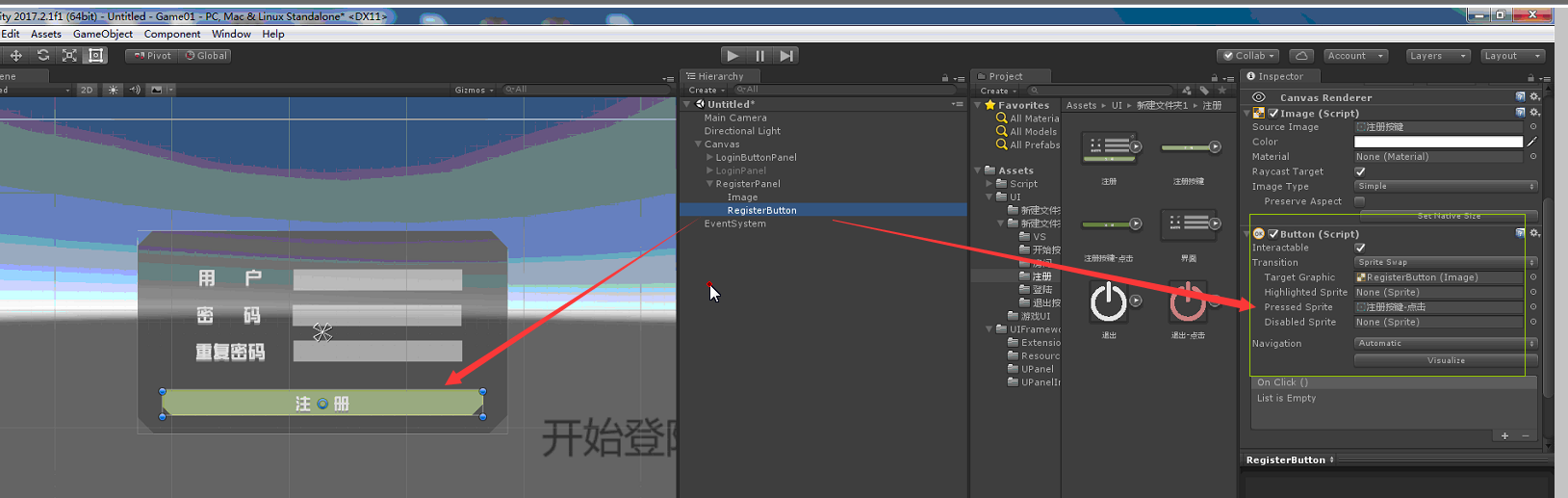The width and height of the screenshot is (1568, 498).
Task: Select the Rect Transform tool
Action: [x=96, y=56]
